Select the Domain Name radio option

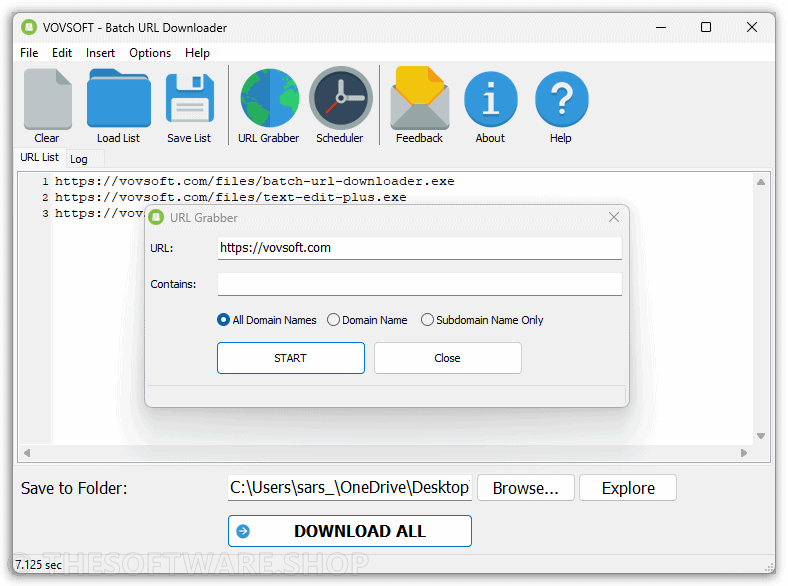pos(367,320)
